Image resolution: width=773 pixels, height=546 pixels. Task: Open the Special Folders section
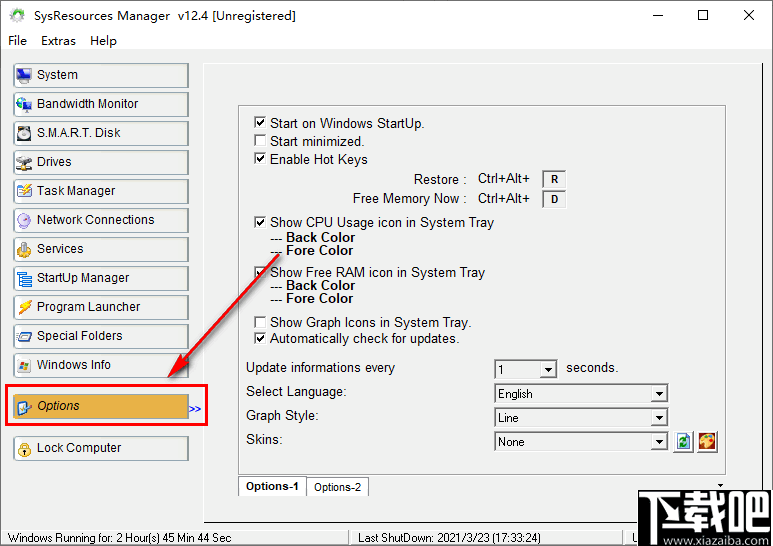[101, 336]
